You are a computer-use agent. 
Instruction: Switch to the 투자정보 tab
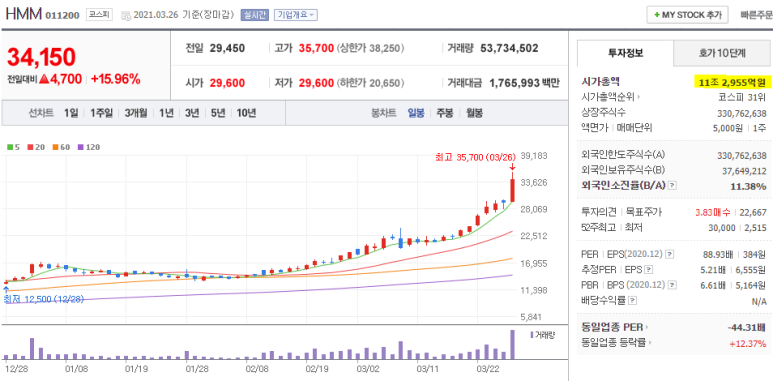(x=626, y=53)
